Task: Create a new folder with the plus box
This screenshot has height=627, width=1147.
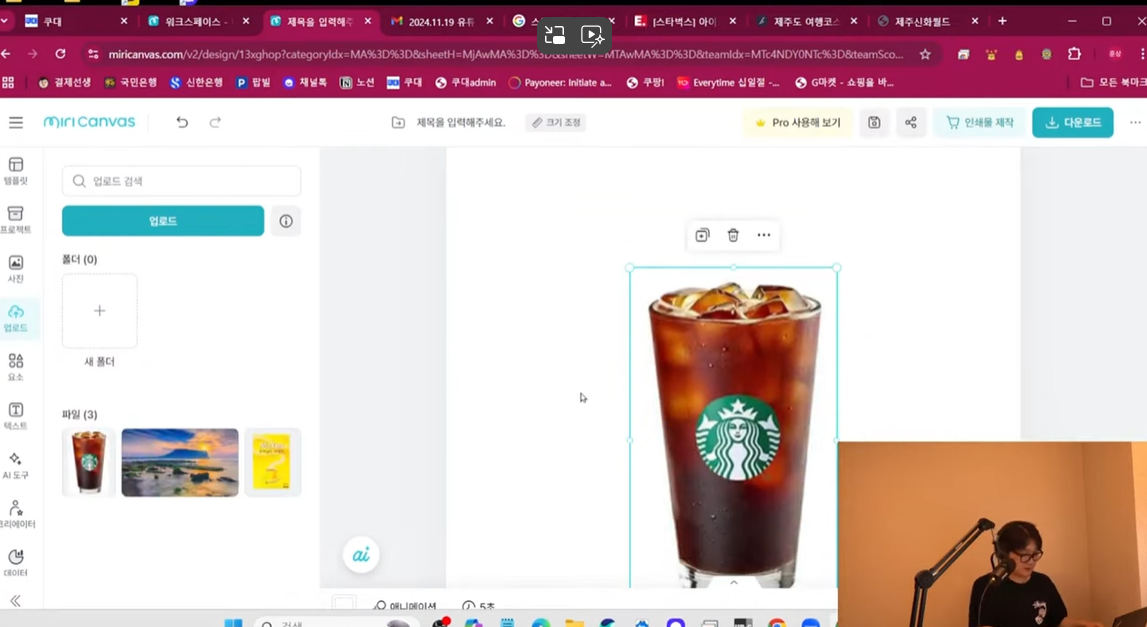Action: (x=99, y=311)
